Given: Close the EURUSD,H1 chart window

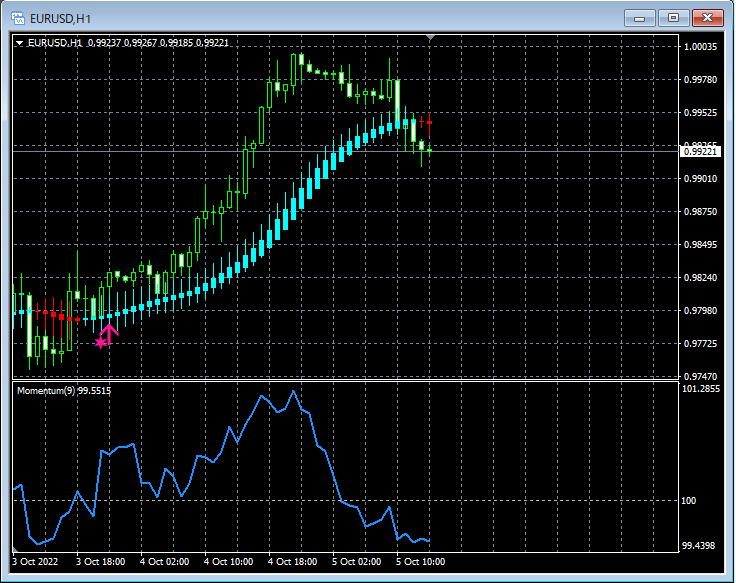Looking at the screenshot, I should pos(707,18).
